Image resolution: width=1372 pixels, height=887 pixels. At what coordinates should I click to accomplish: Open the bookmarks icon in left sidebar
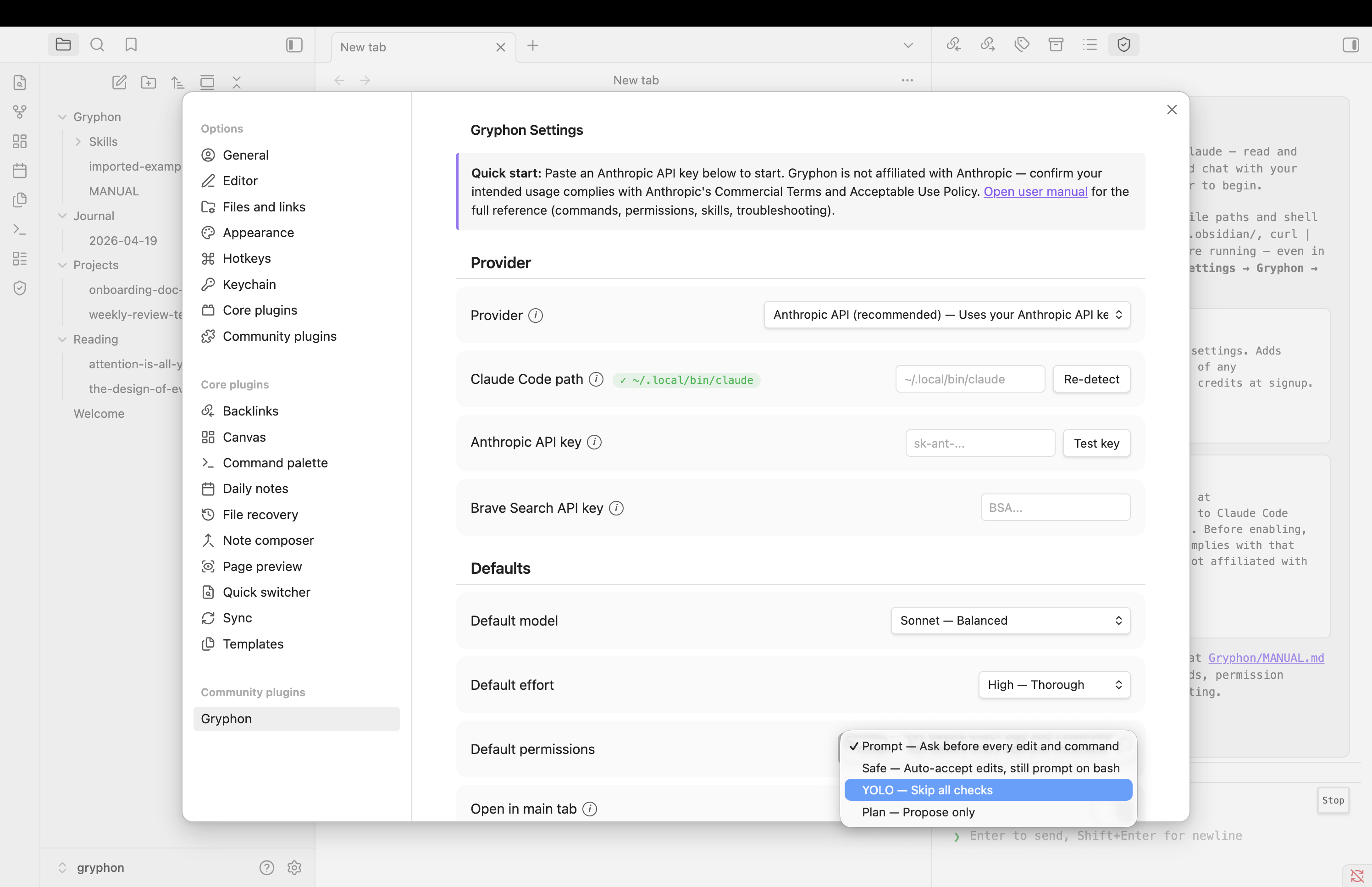pos(131,45)
